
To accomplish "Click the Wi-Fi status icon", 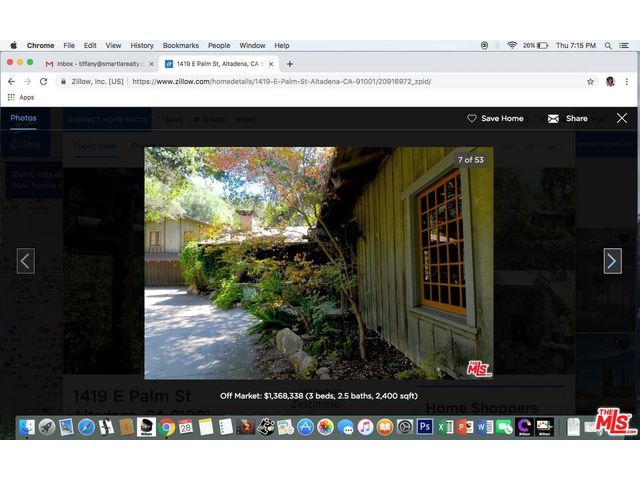I will [512, 45].
